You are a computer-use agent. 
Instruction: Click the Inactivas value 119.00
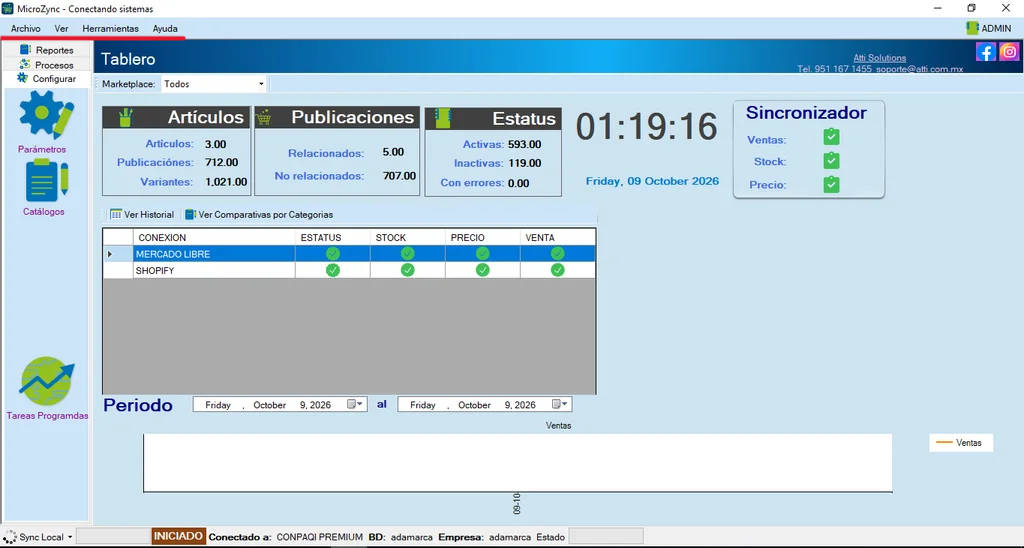(x=524, y=163)
